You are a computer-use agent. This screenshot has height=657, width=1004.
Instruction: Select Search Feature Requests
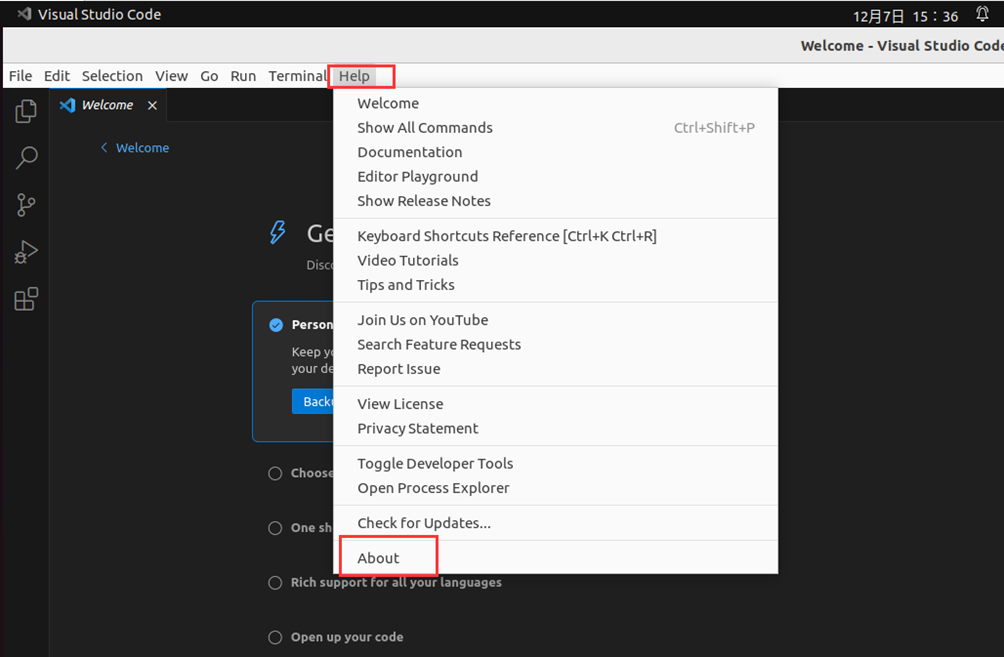click(556, 344)
